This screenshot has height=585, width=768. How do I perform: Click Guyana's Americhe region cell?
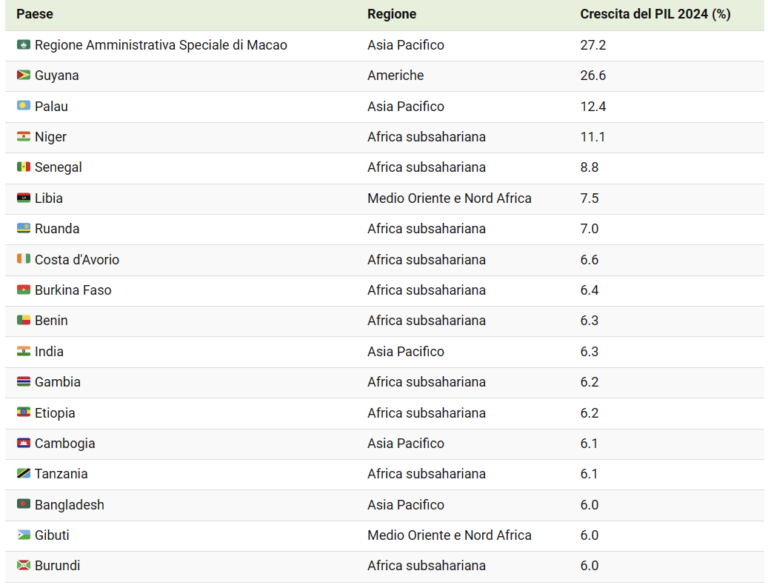coord(396,75)
